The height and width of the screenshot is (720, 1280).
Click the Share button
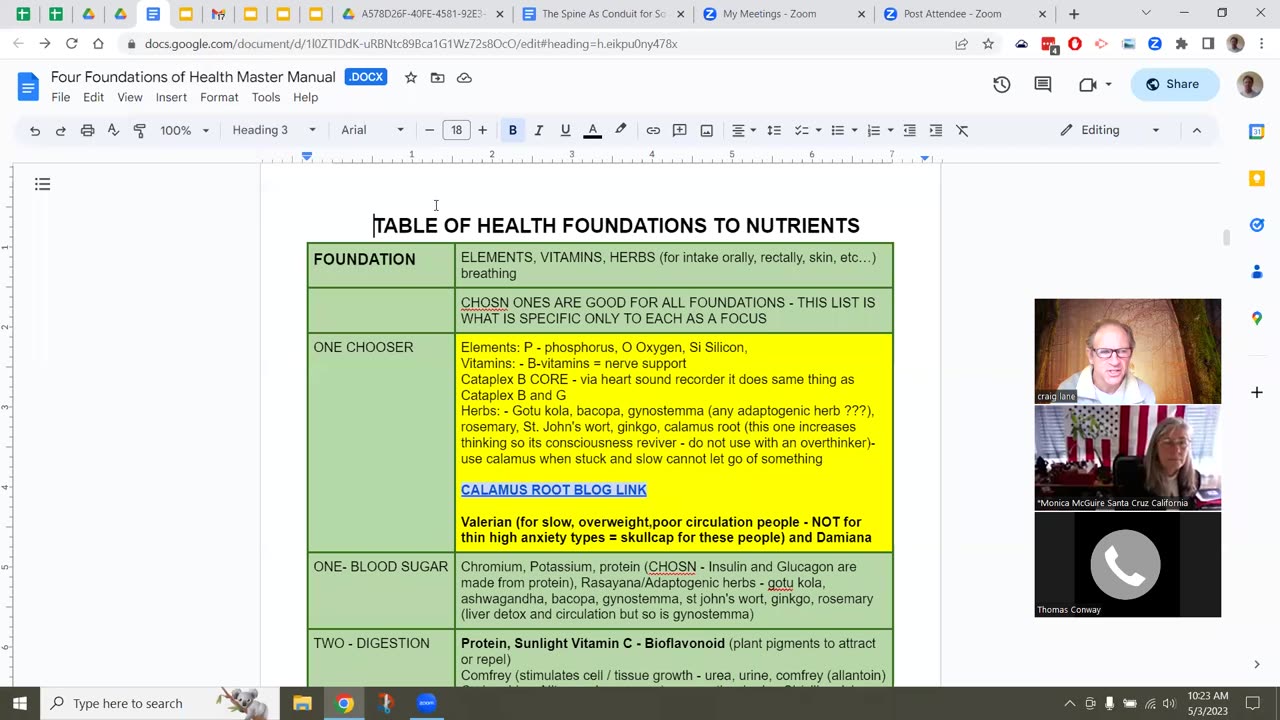[x=1175, y=85]
